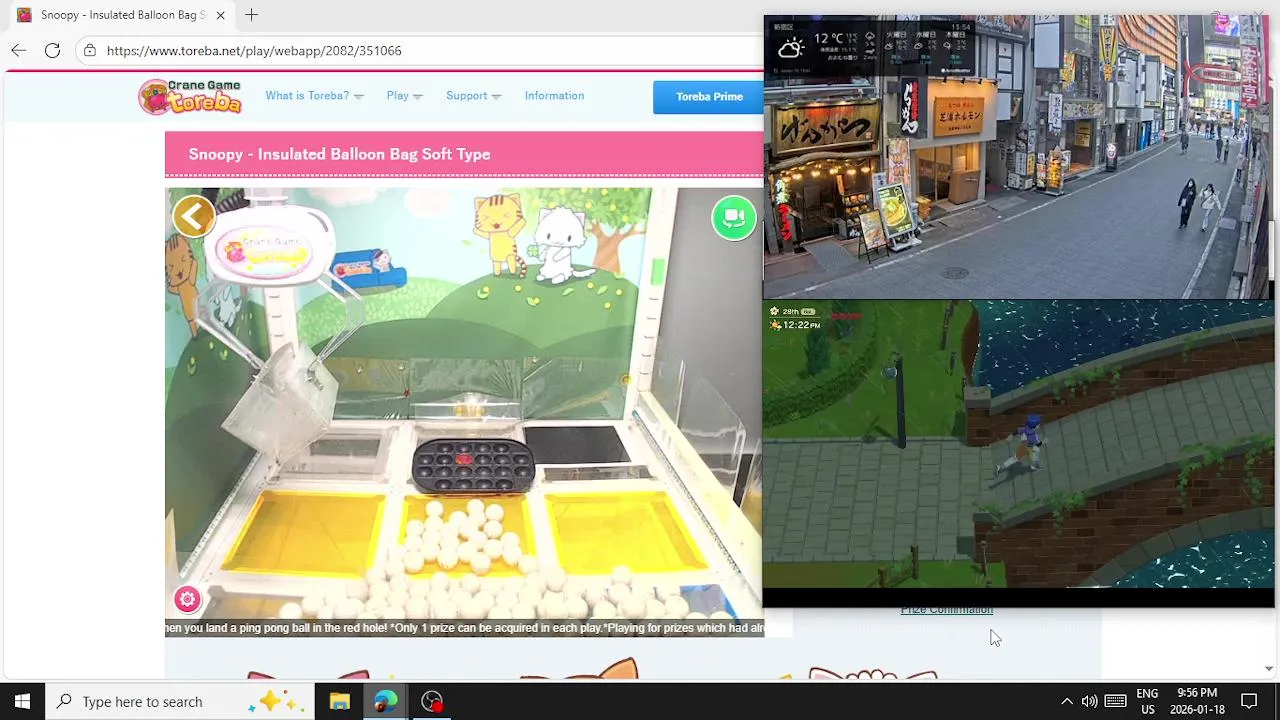
Task: Click the Edge browser taskbar icon
Action: (385, 701)
